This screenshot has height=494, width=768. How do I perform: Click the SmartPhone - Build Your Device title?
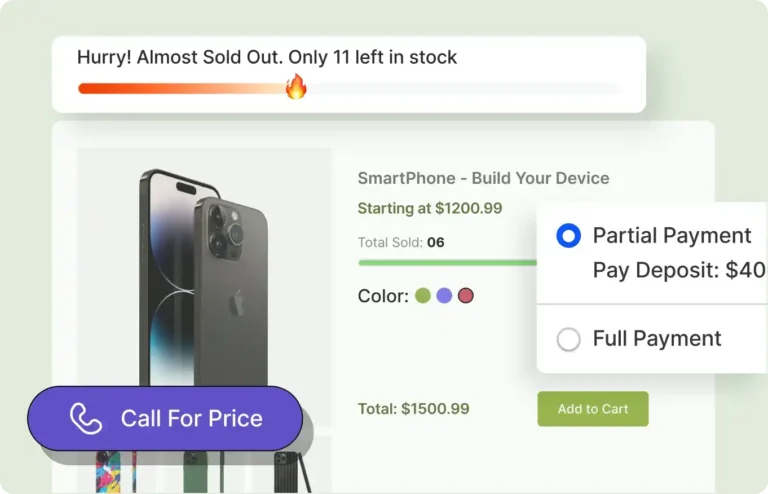click(483, 178)
